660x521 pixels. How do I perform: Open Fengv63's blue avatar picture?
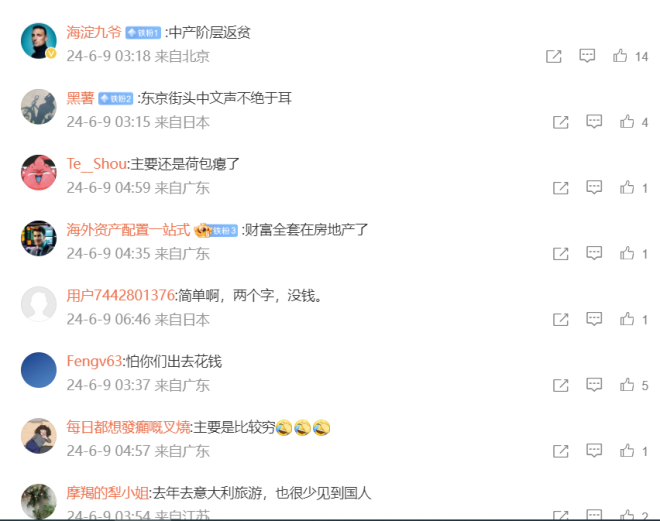pyautogui.click(x=39, y=370)
